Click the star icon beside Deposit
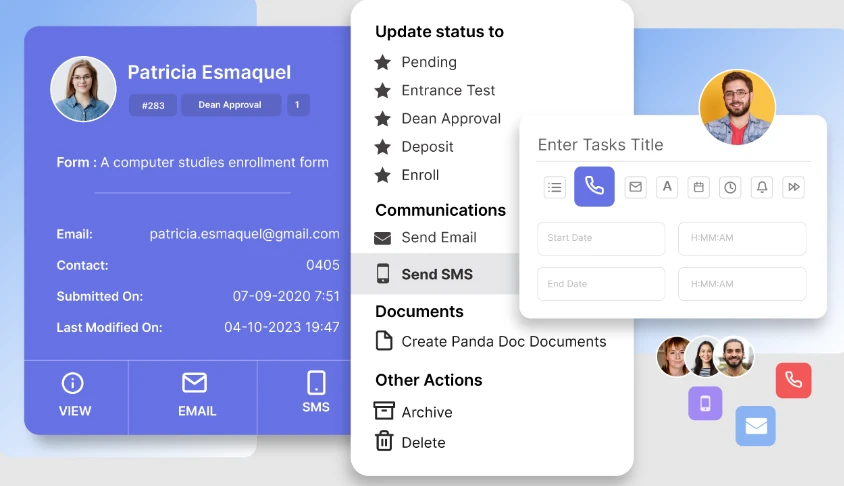 tap(383, 146)
